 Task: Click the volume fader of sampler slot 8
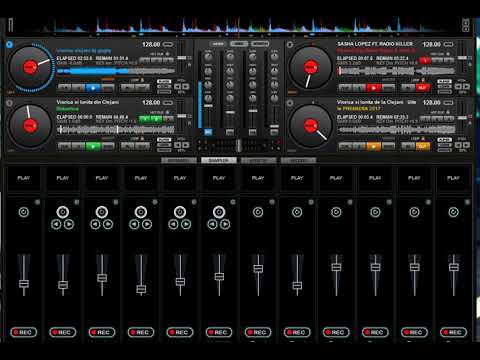coord(297,285)
